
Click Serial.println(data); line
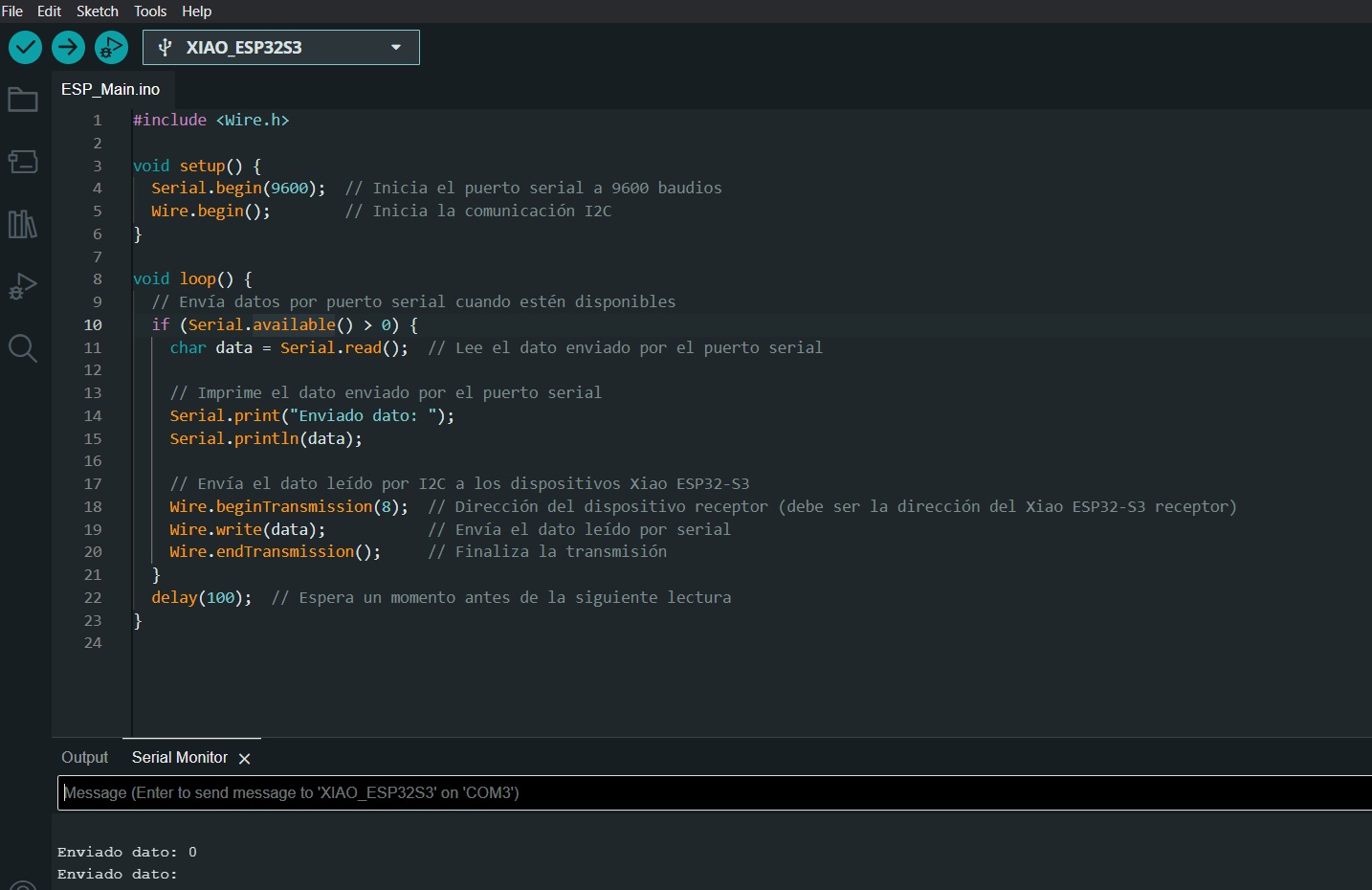pyautogui.click(x=266, y=438)
